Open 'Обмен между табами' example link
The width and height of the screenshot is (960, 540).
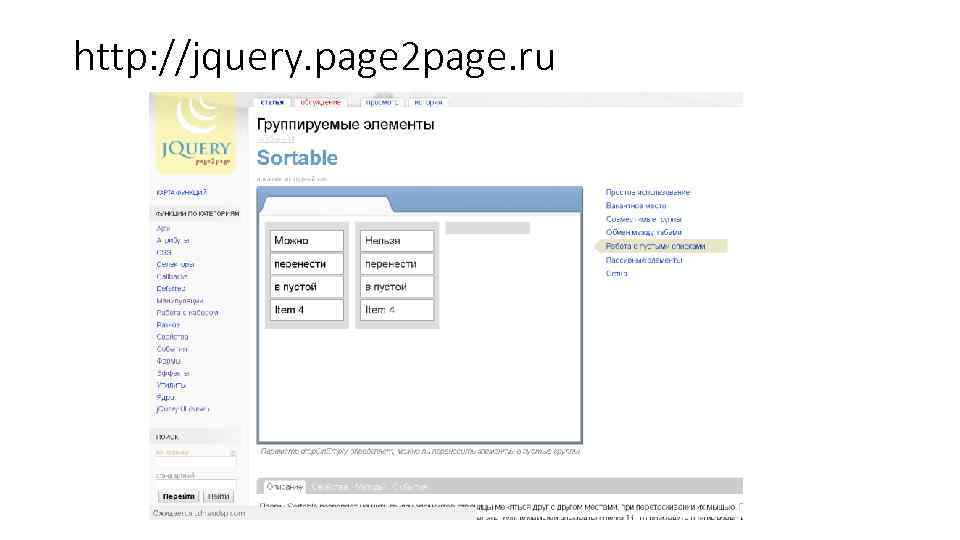[643, 233]
